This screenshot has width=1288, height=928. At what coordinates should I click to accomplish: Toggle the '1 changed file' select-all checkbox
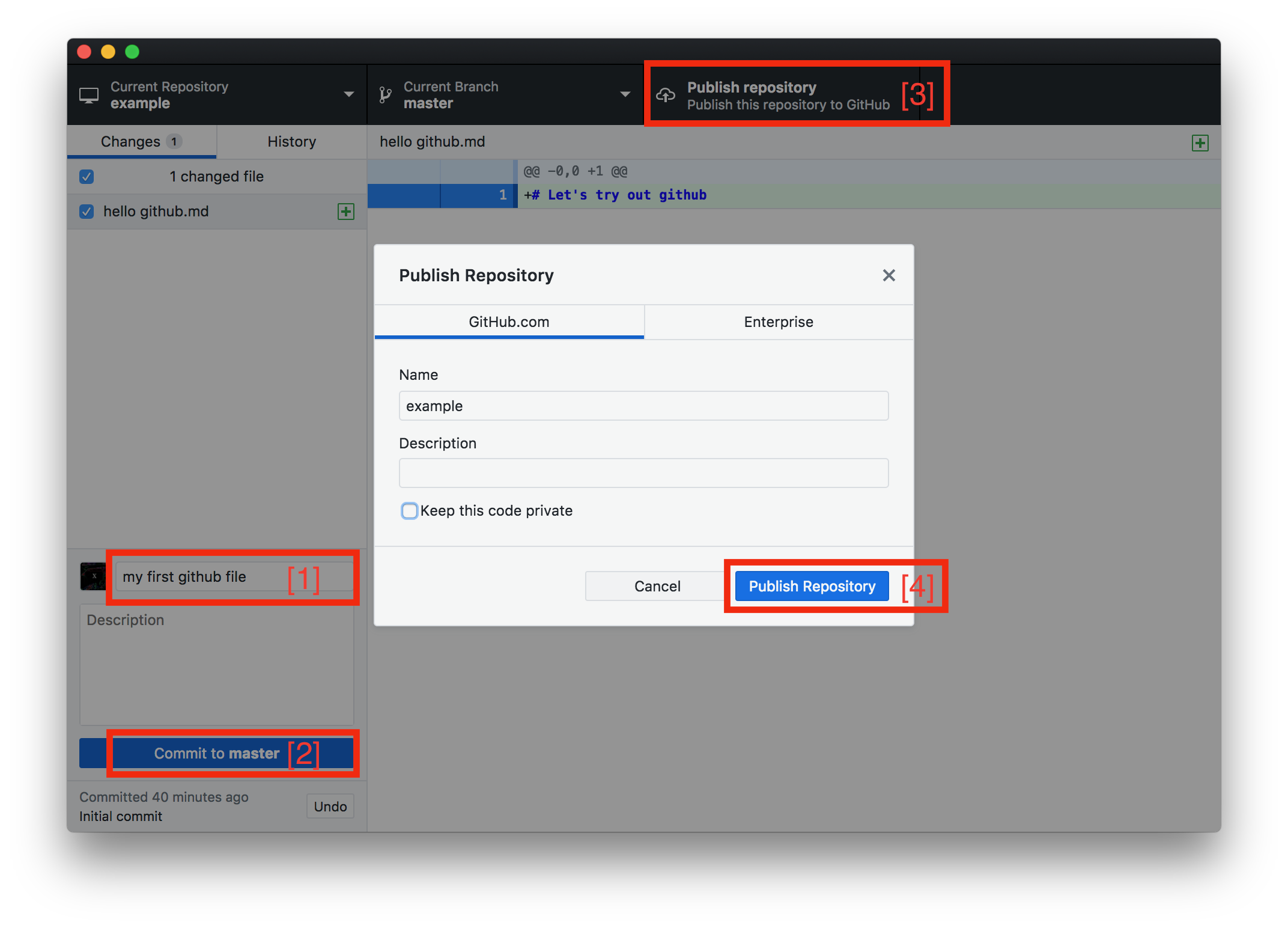pyautogui.click(x=87, y=177)
